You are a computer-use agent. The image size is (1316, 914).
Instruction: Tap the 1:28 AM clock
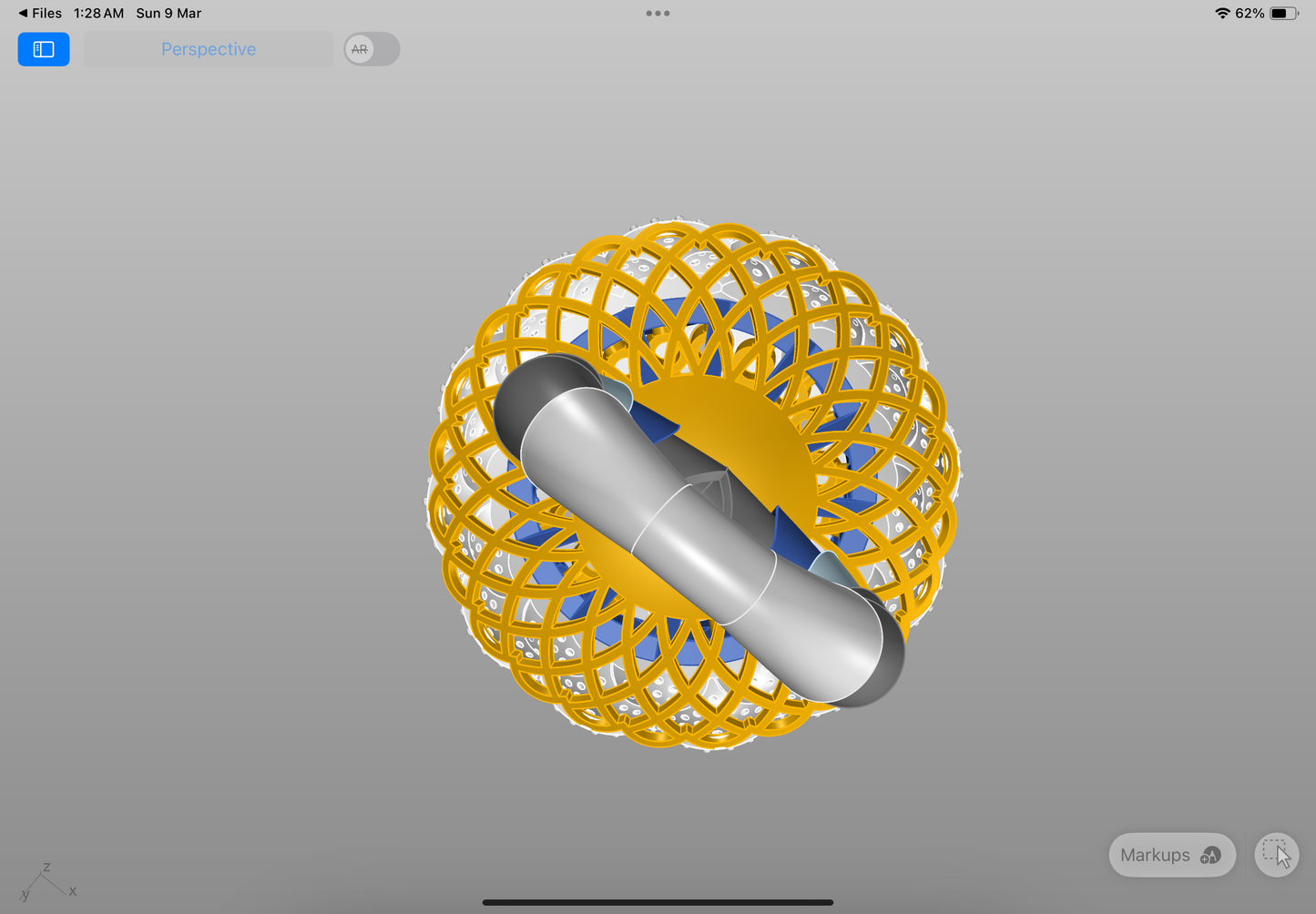point(98,13)
